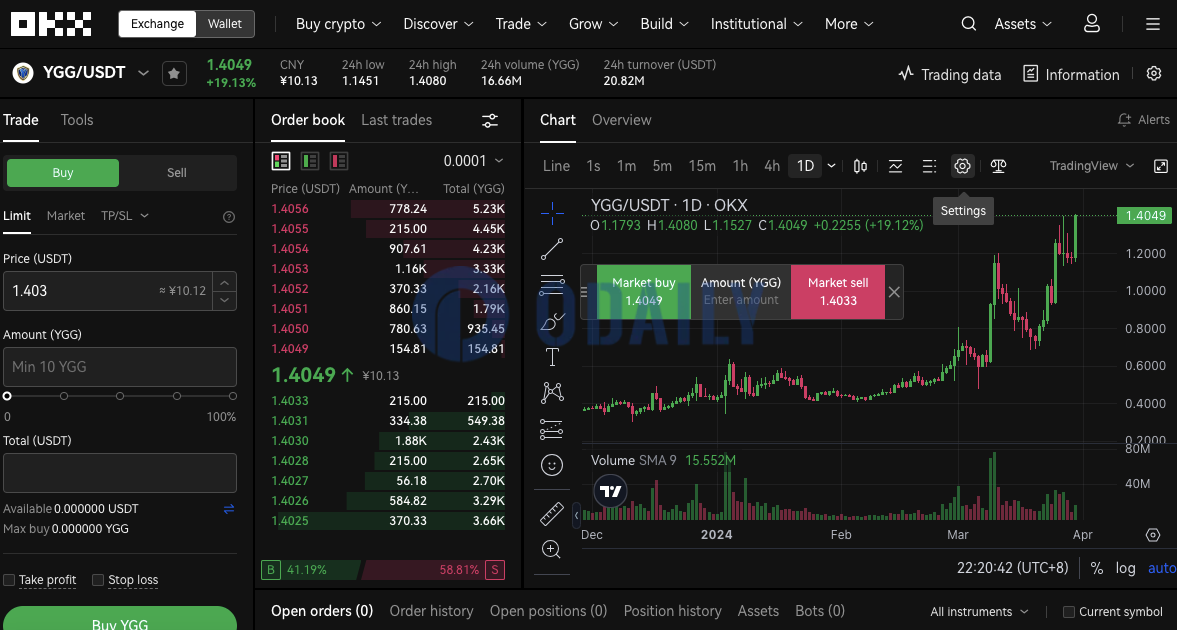This screenshot has width=1177, height=630.
Task: Toggle log scale on the chart
Action: pos(1125,568)
